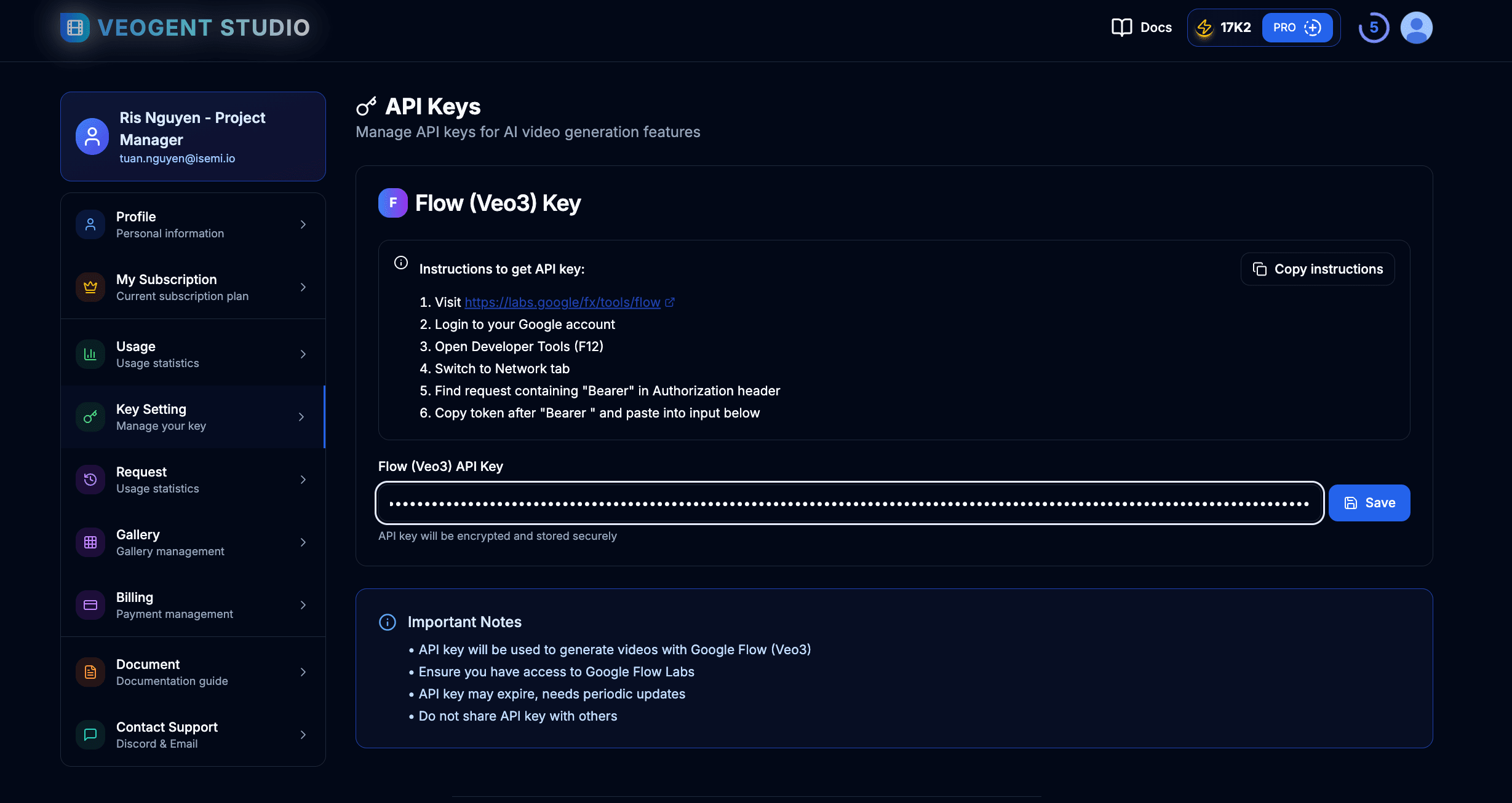Click the Billing credit card icon
The height and width of the screenshot is (803, 1512).
pos(90,605)
